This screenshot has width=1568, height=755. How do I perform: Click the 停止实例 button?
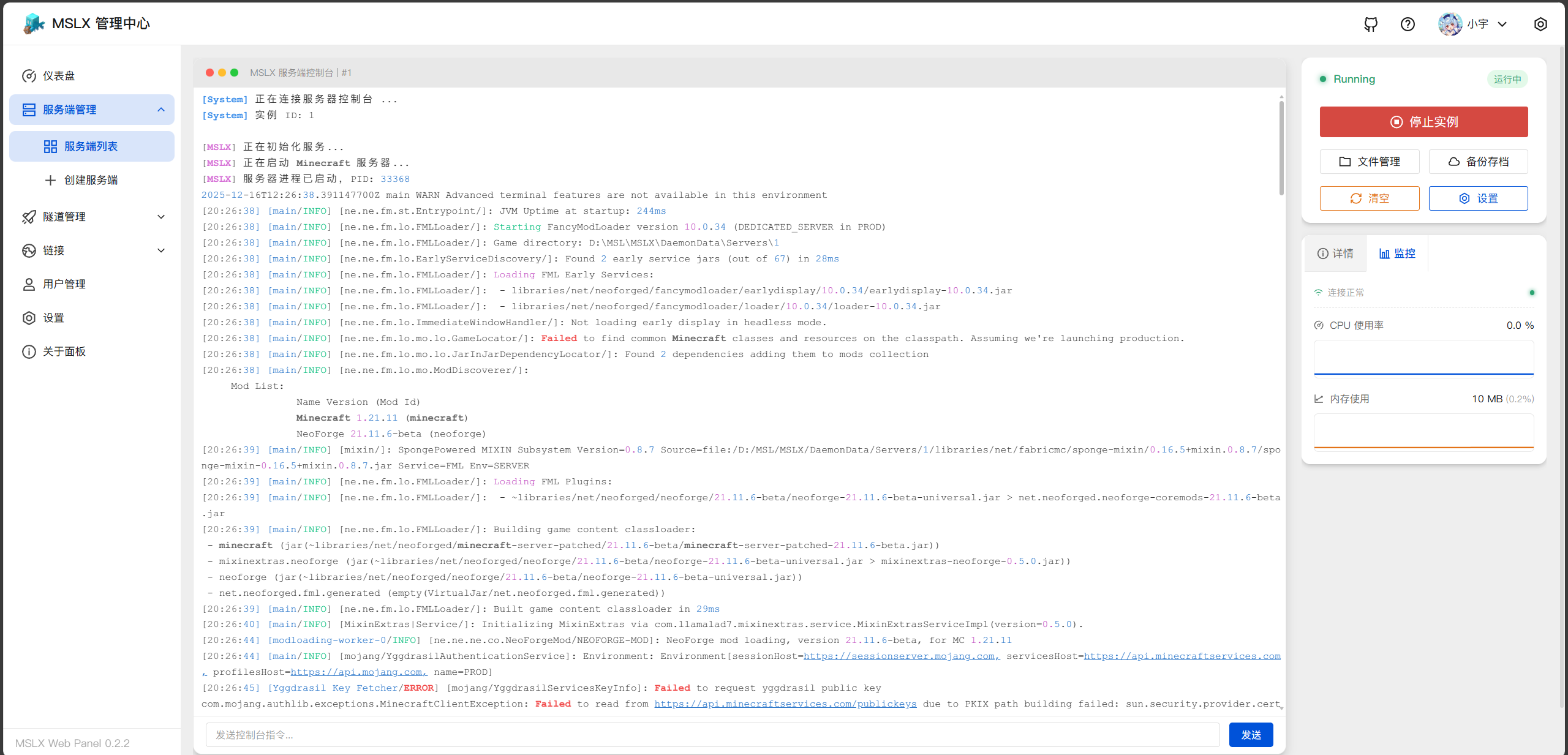(x=1423, y=122)
